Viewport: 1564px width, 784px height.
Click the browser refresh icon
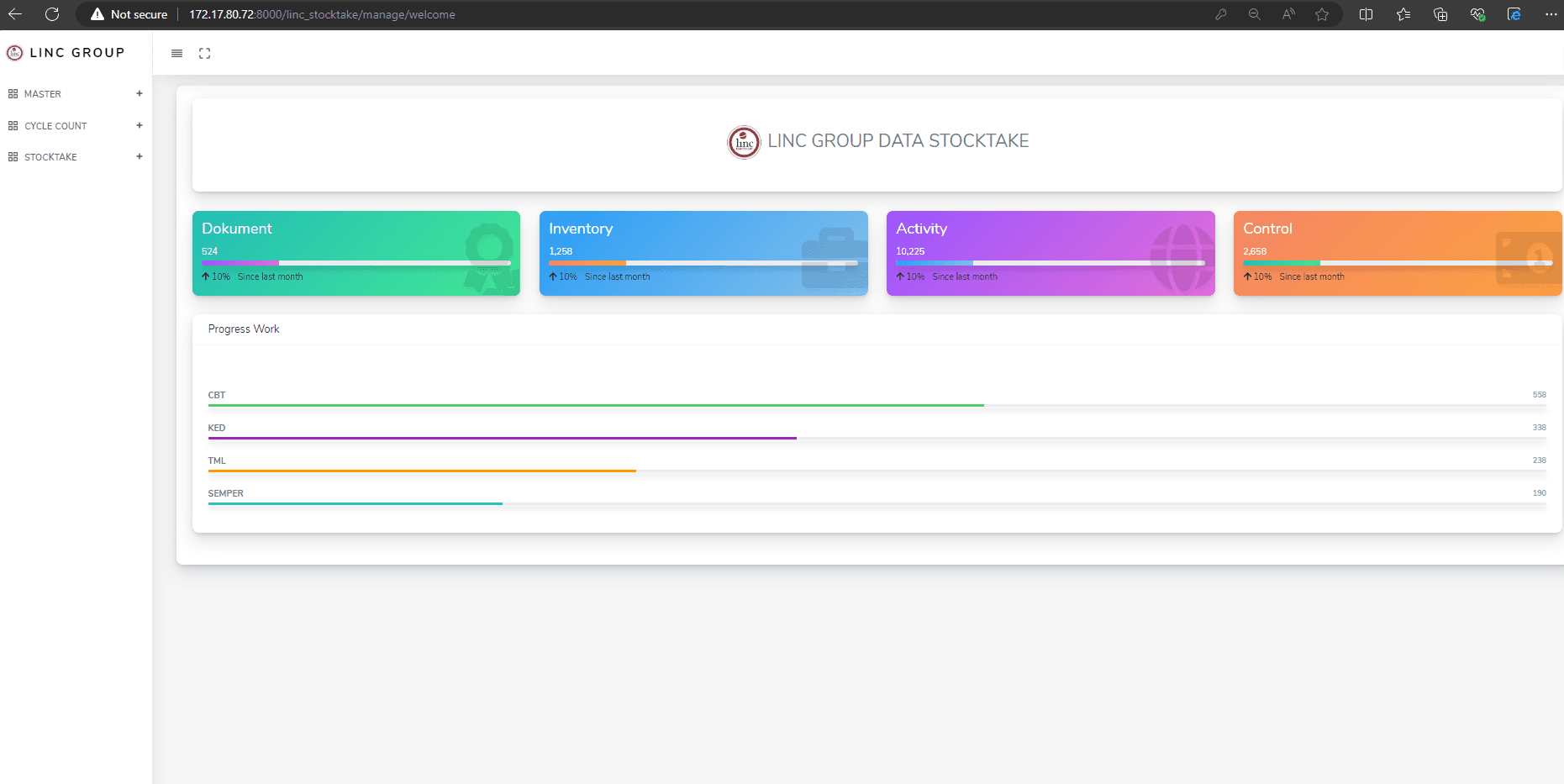(52, 14)
